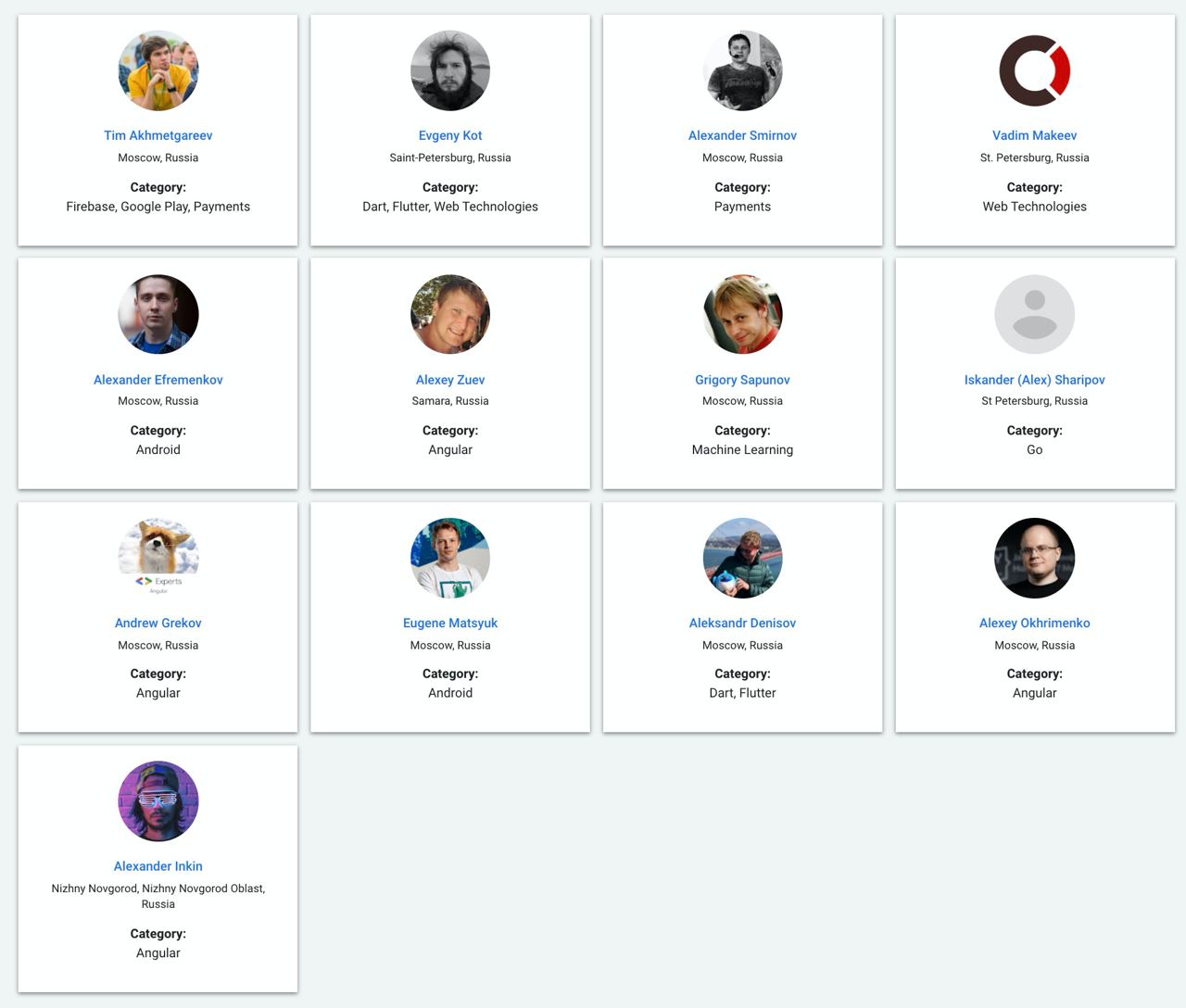The width and height of the screenshot is (1186, 1008).
Task: Click the Alexander Smirnov name link
Action: point(742,135)
